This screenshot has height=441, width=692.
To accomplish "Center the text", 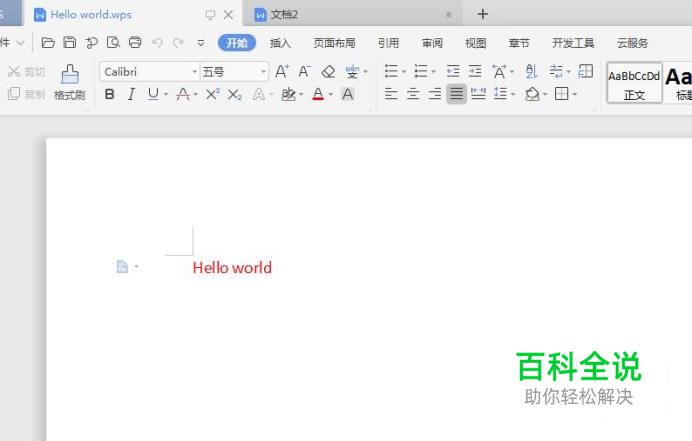I will tap(413, 94).
